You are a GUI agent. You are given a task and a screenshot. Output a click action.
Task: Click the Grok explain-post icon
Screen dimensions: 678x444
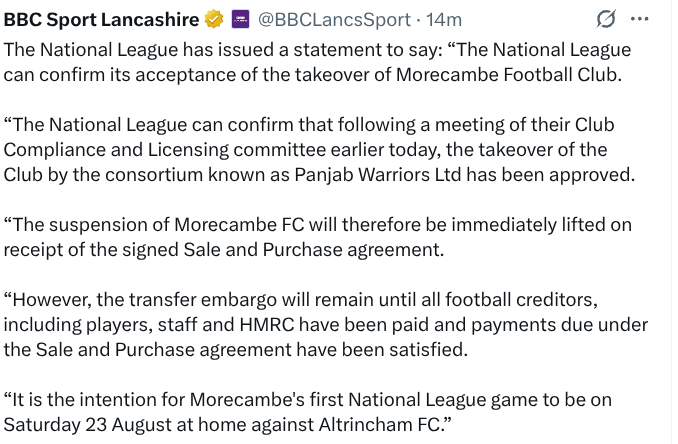[605, 19]
